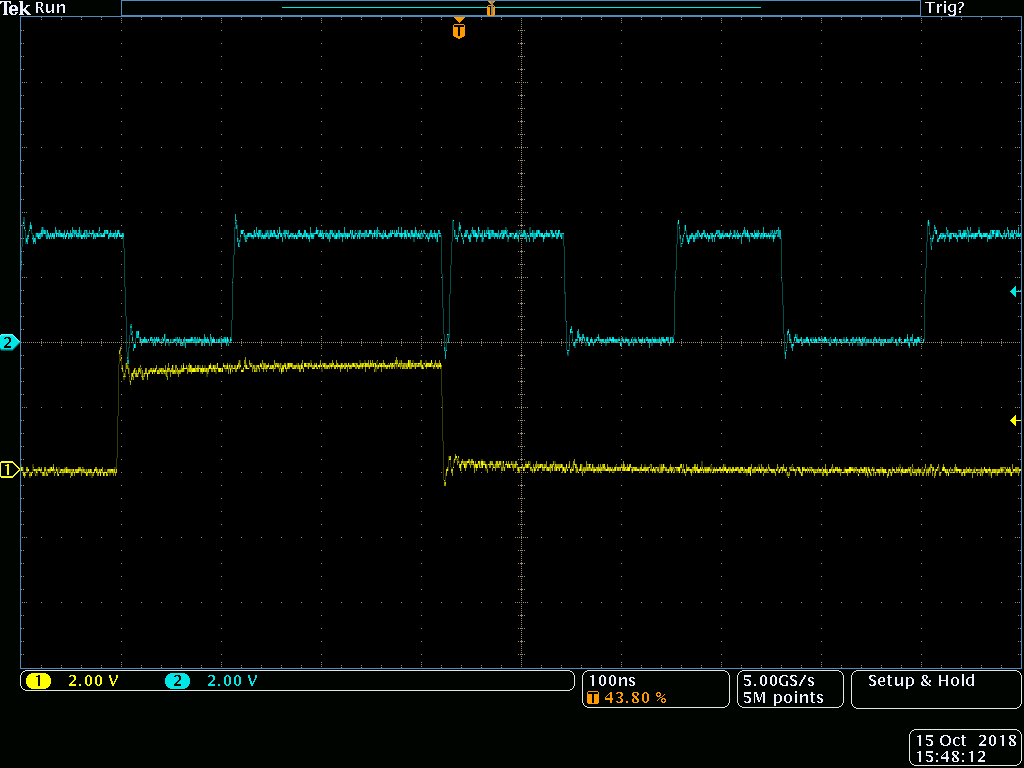1024x768 pixels.
Task: Click the yellow trigger level arrow
Action: click(1014, 421)
